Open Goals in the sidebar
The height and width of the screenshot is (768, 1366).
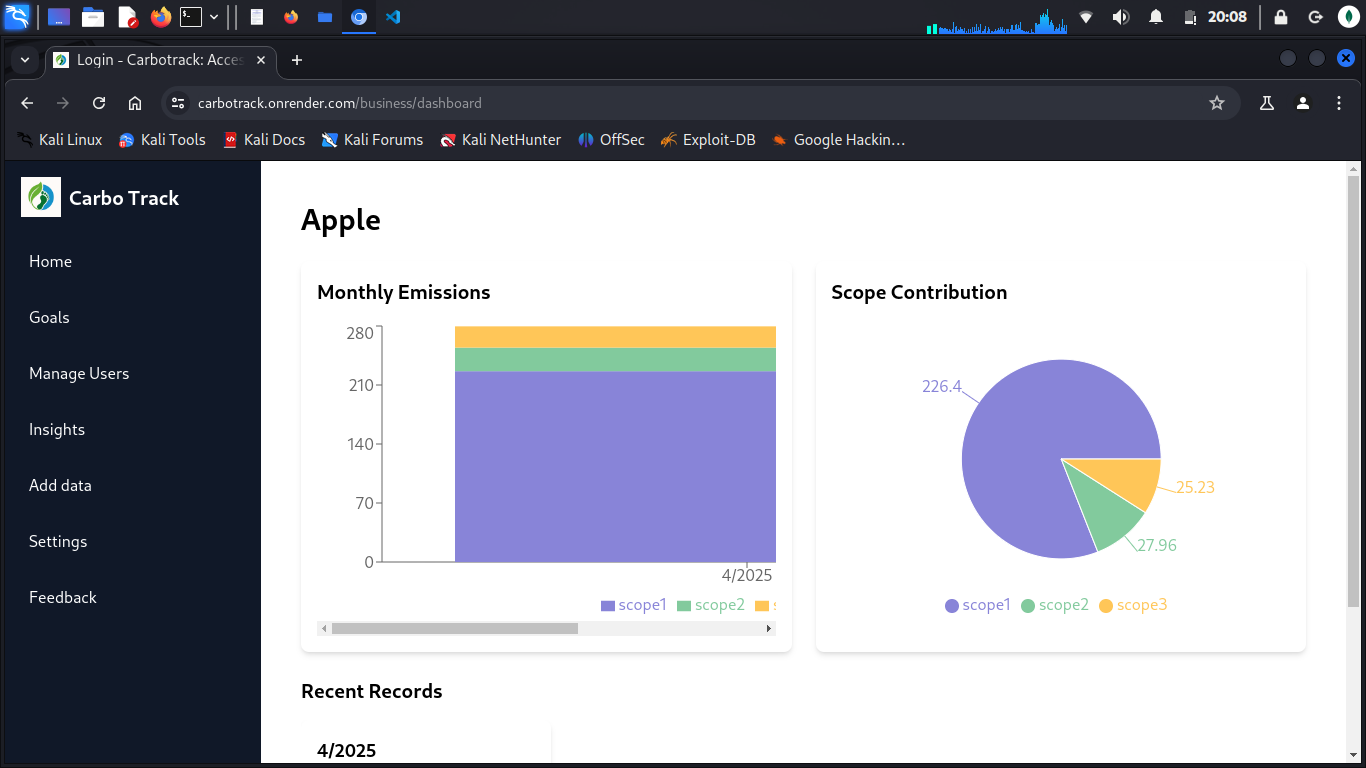pos(49,317)
